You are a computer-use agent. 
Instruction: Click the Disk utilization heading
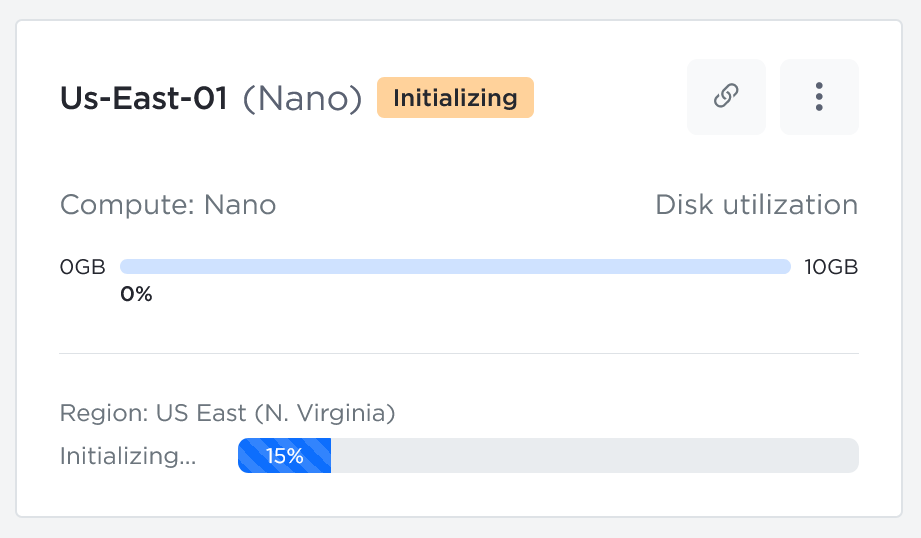[756, 205]
